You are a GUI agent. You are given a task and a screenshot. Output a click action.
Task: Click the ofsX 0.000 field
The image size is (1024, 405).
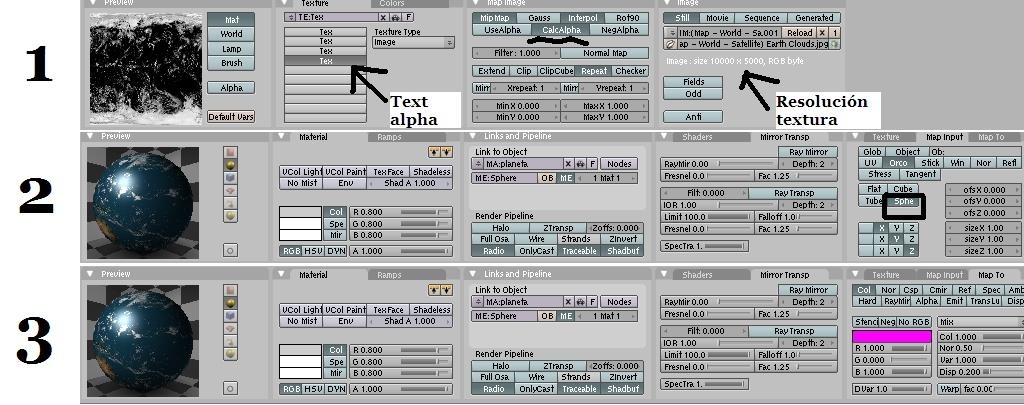click(x=984, y=189)
